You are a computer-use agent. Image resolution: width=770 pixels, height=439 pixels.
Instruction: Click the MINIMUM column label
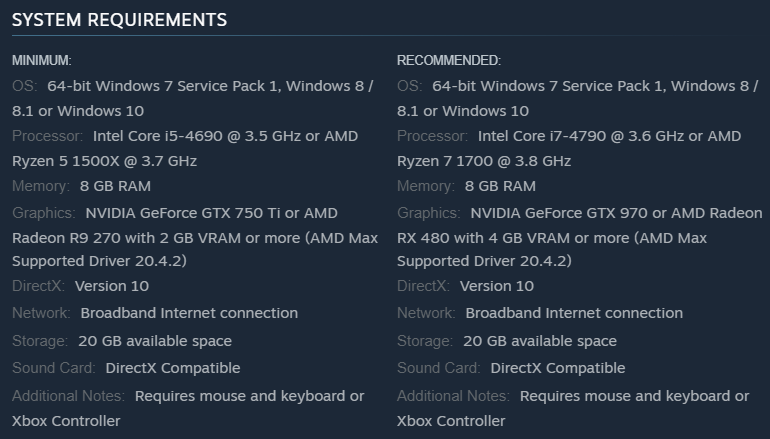41,61
